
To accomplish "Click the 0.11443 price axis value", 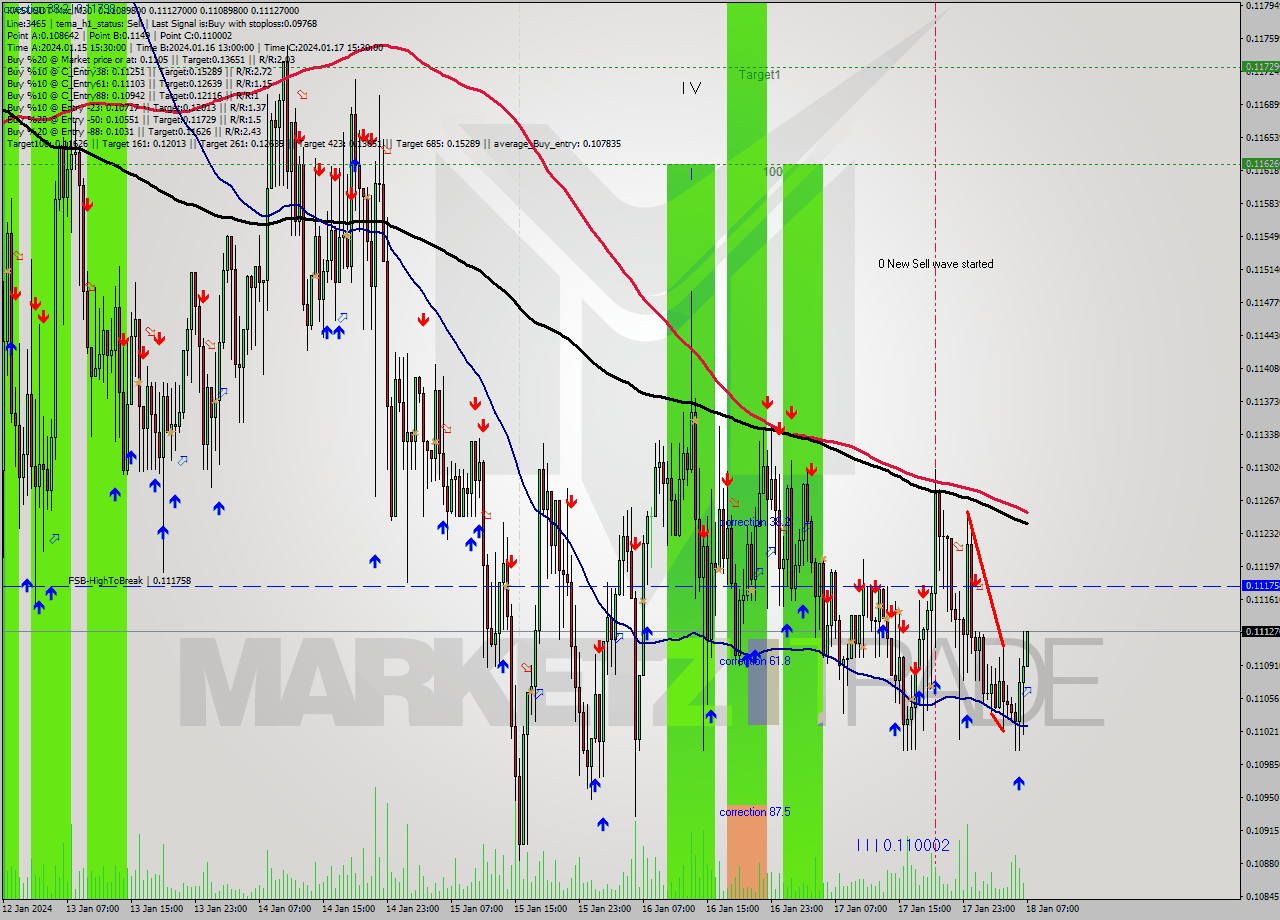I will (1262, 335).
